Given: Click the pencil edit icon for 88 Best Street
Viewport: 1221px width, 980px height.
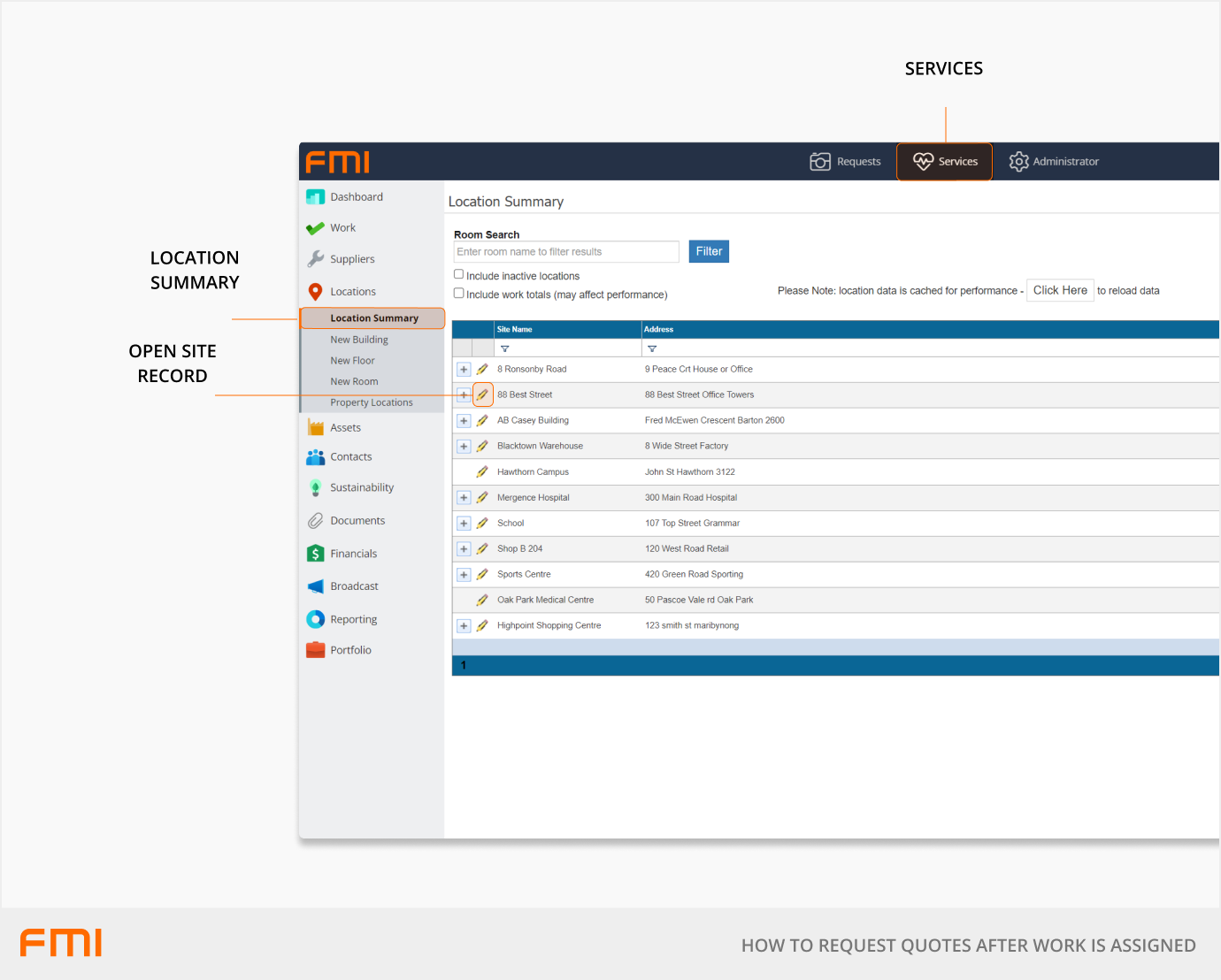Looking at the screenshot, I should 482,395.
